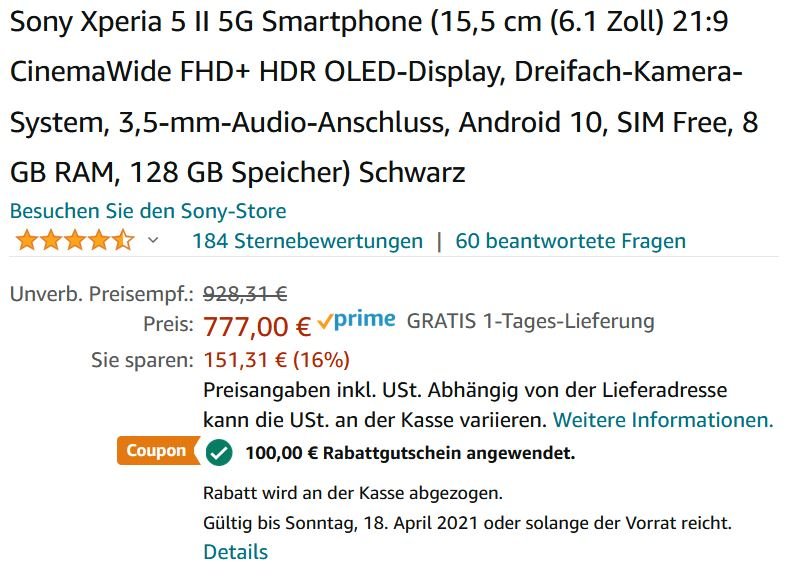This screenshot has height=579, width=786.
Task: Click the star rating icons
Action: pyautogui.click(x=75, y=241)
